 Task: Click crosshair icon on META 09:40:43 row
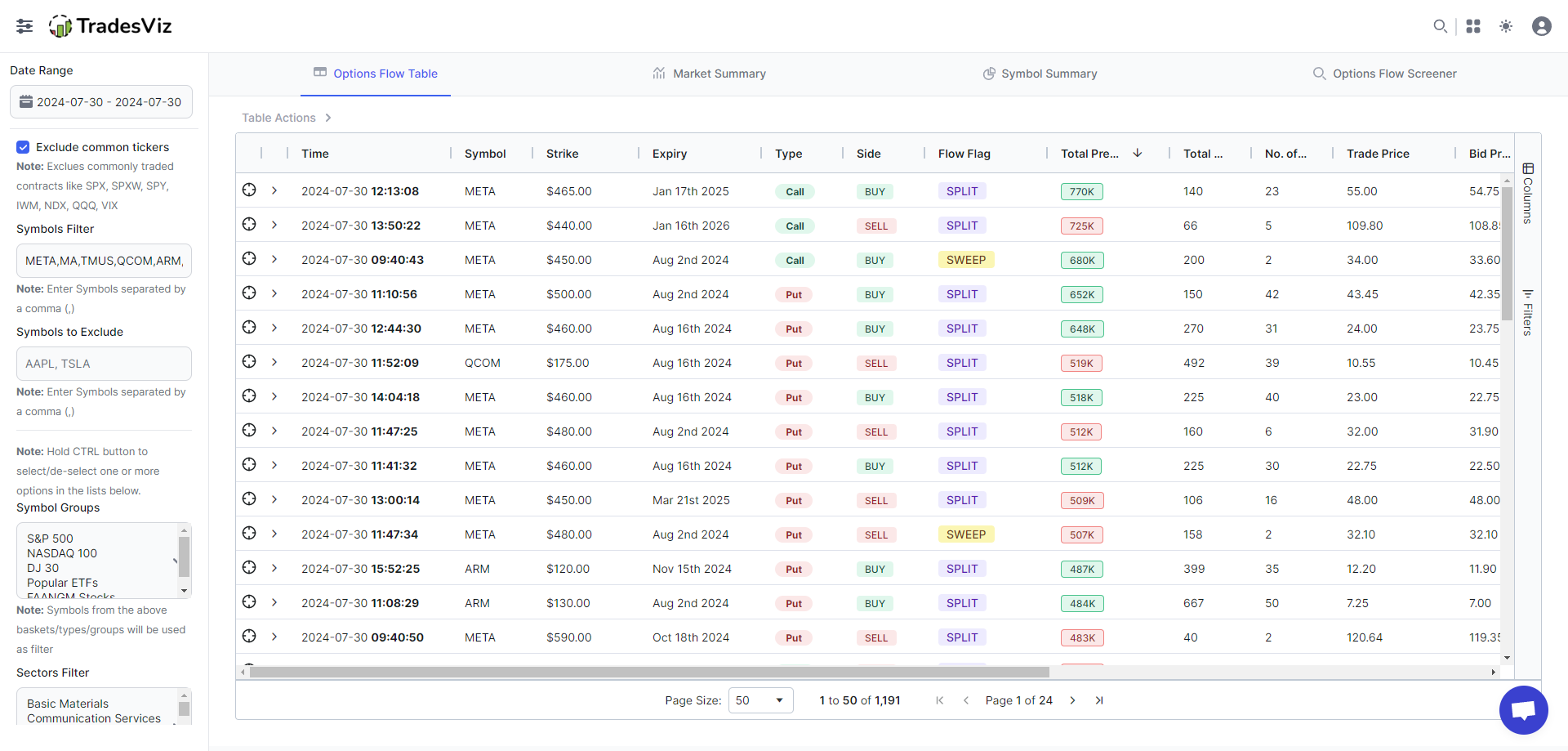(249, 258)
